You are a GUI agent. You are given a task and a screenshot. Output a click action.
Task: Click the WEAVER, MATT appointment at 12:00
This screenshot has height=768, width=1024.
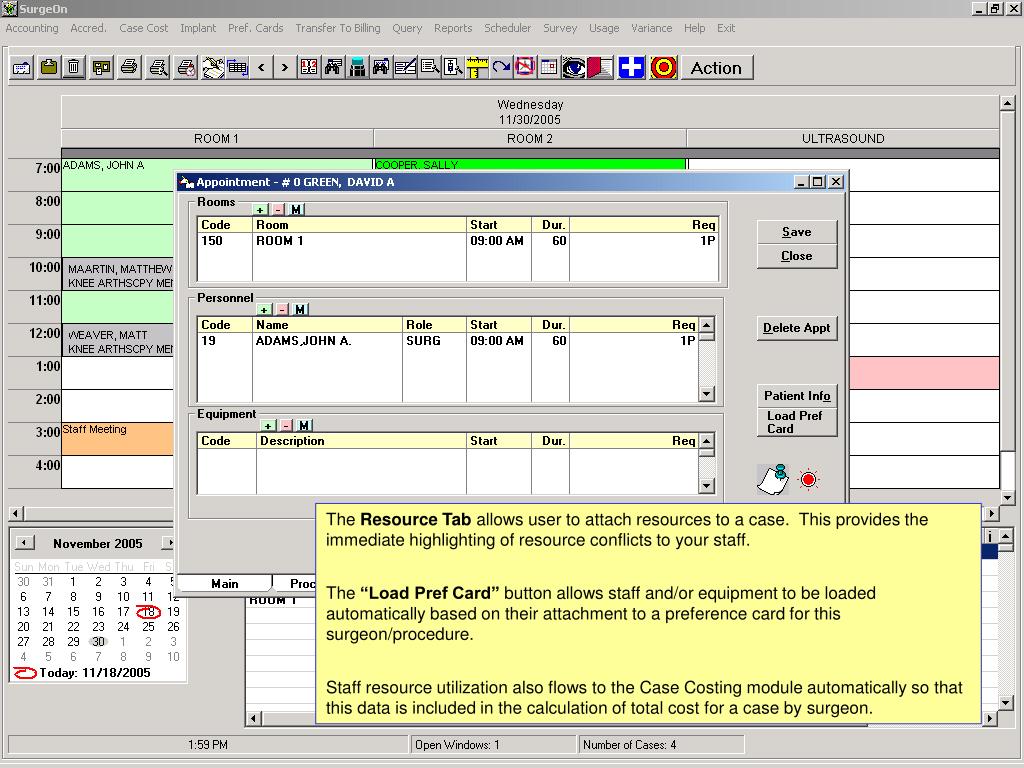(x=118, y=342)
